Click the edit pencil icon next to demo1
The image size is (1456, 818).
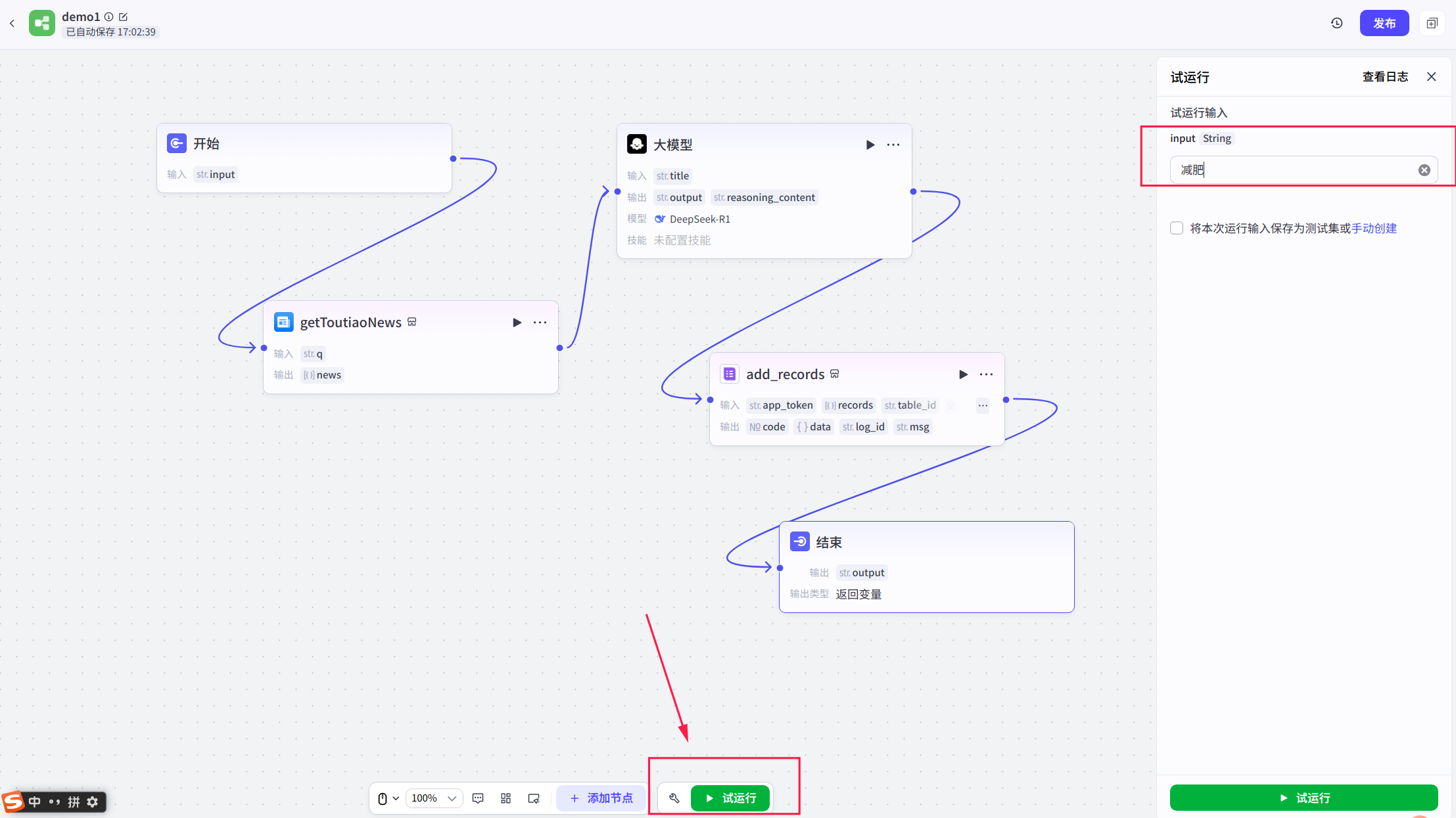coord(123,17)
